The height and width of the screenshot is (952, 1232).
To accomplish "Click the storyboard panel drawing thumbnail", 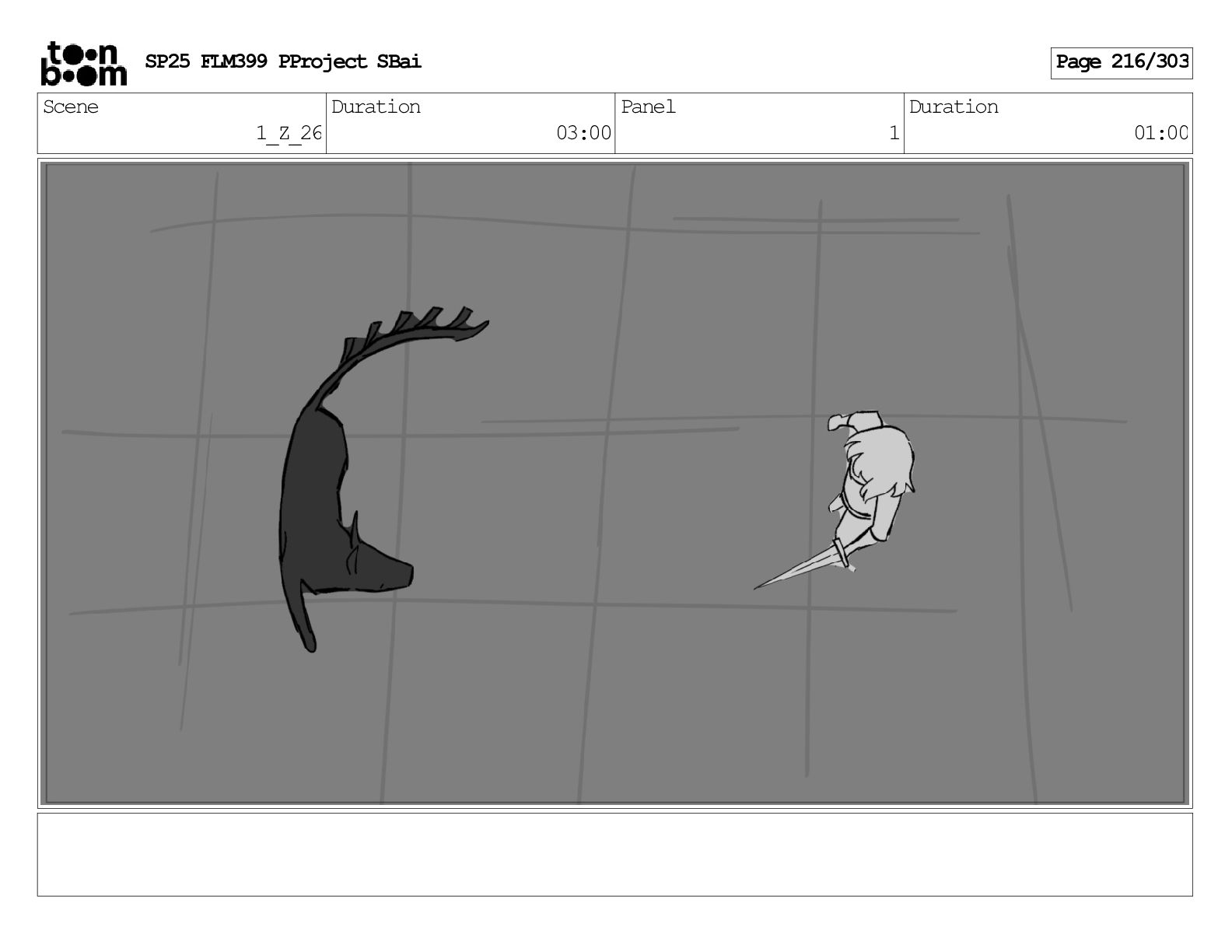I will (615, 483).
